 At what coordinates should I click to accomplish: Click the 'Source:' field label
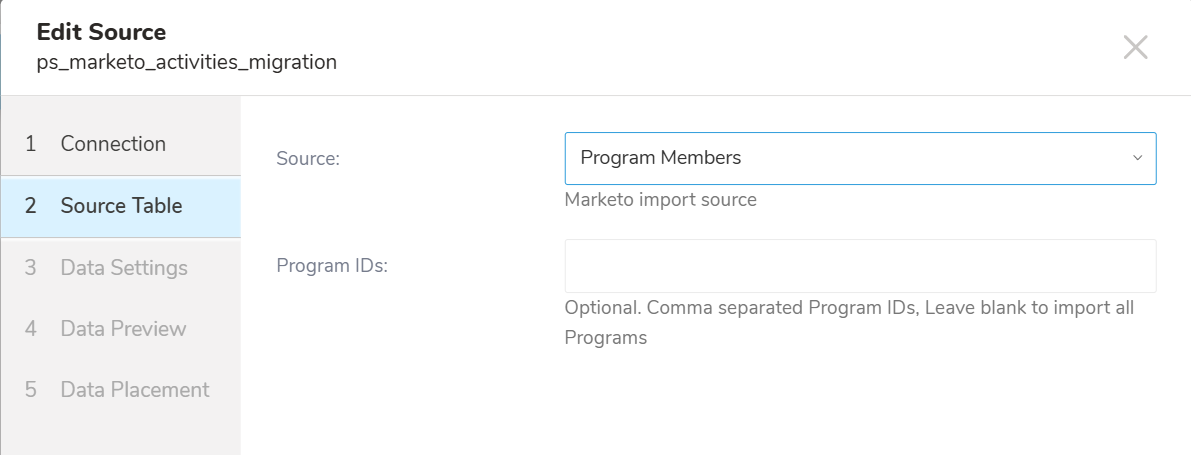[308, 159]
